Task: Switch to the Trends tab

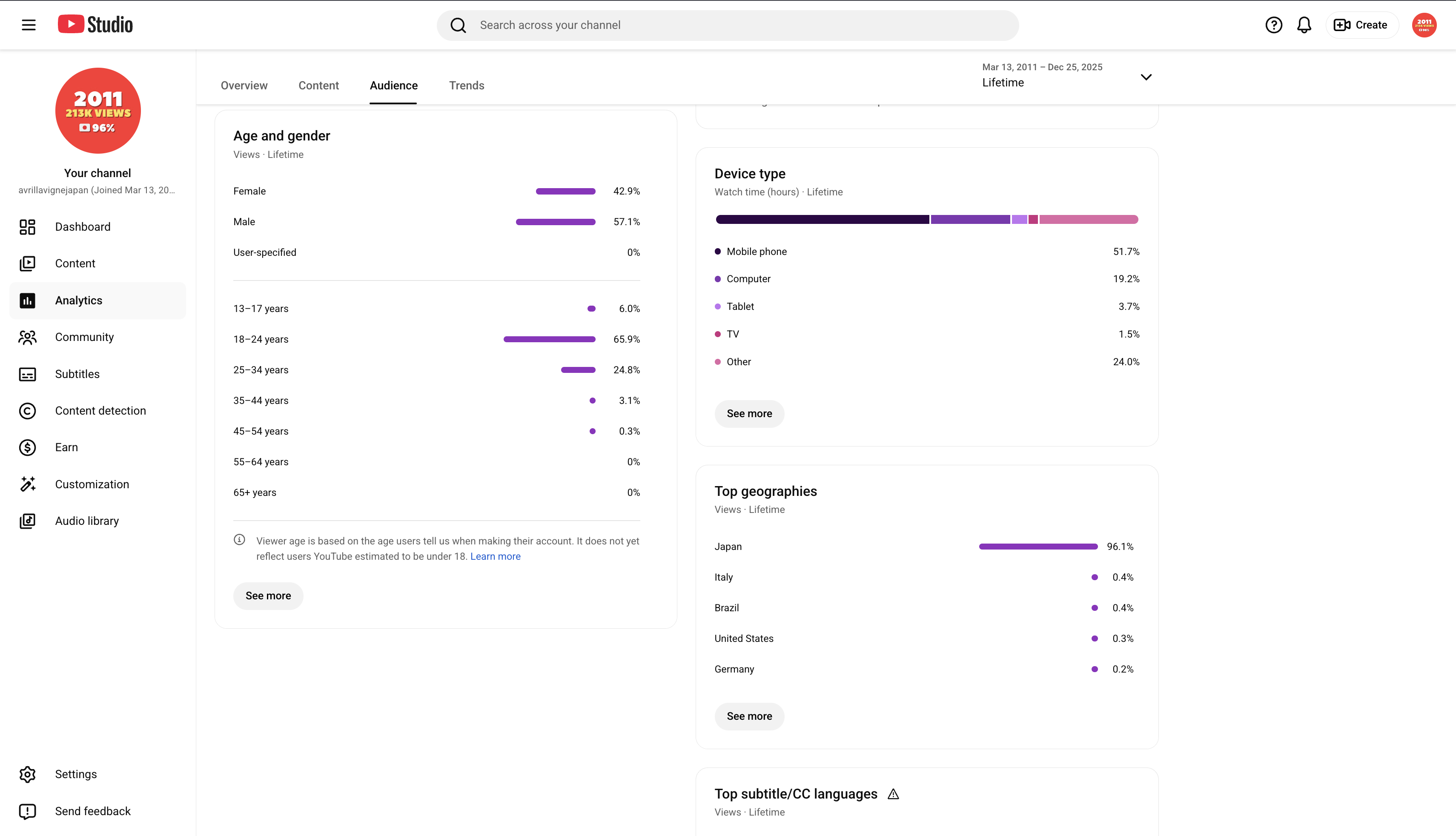Action: point(466,86)
